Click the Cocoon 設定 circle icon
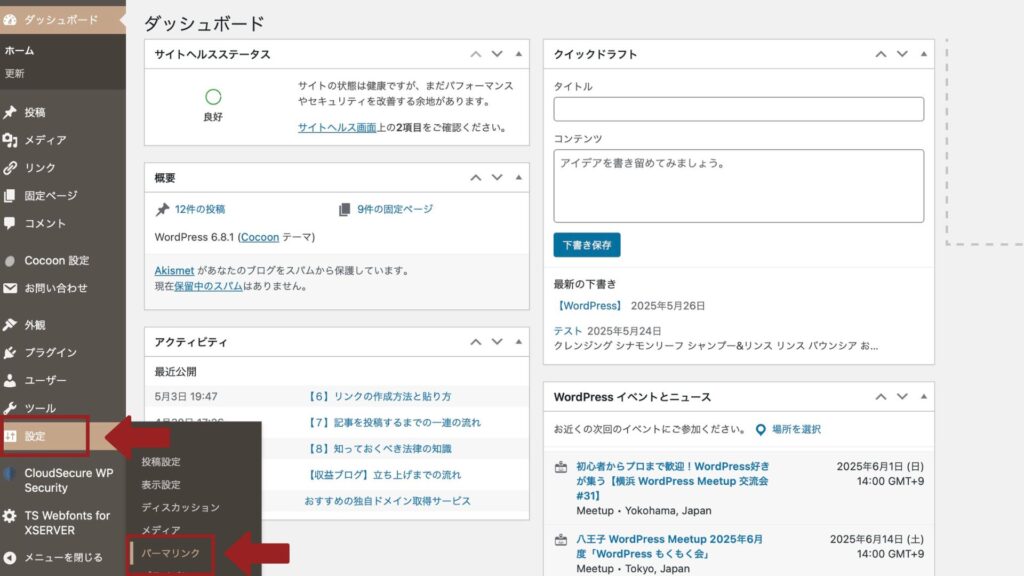The image size is (1024, 576). (x=10, y=261)
